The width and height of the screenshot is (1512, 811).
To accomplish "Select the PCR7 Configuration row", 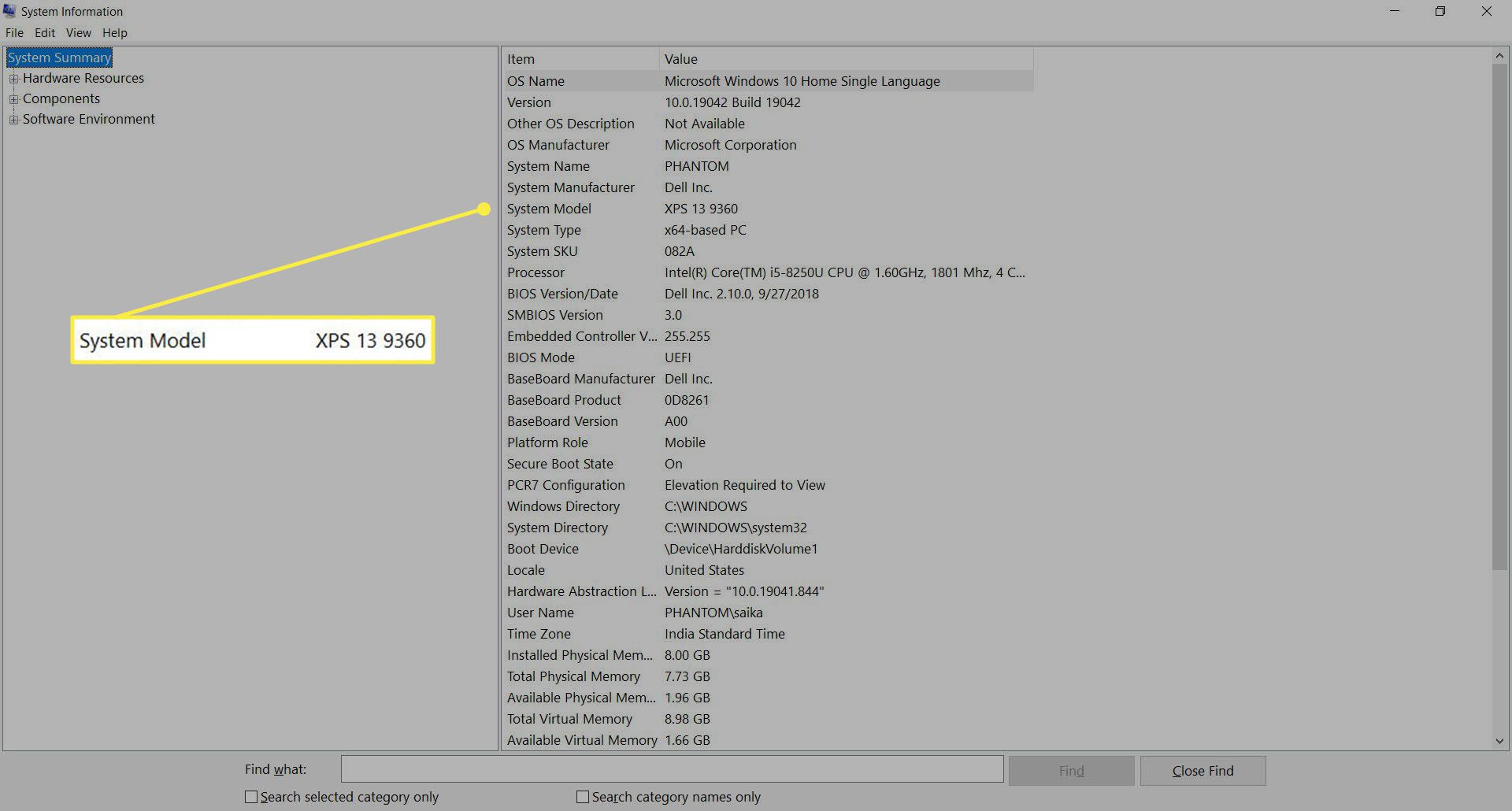I will pyautogui.click(x=768, y=485).
